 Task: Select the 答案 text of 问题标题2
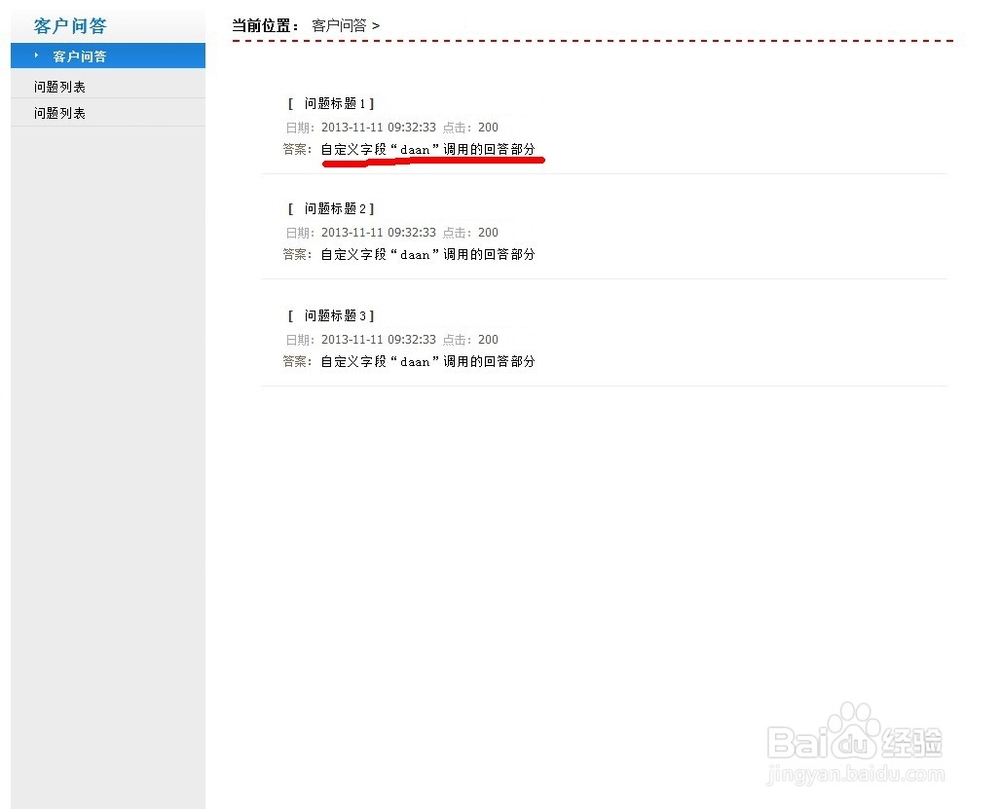410,254
